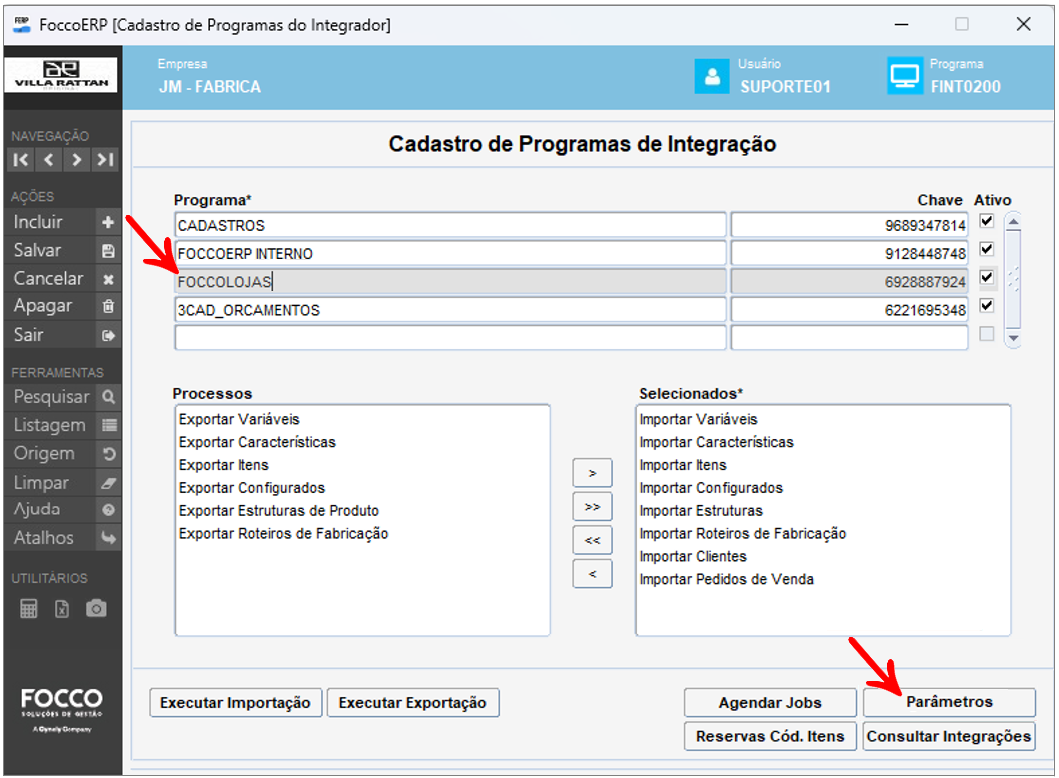Click the Origem undo icon

pyautogui.click(x=108, y=454)
